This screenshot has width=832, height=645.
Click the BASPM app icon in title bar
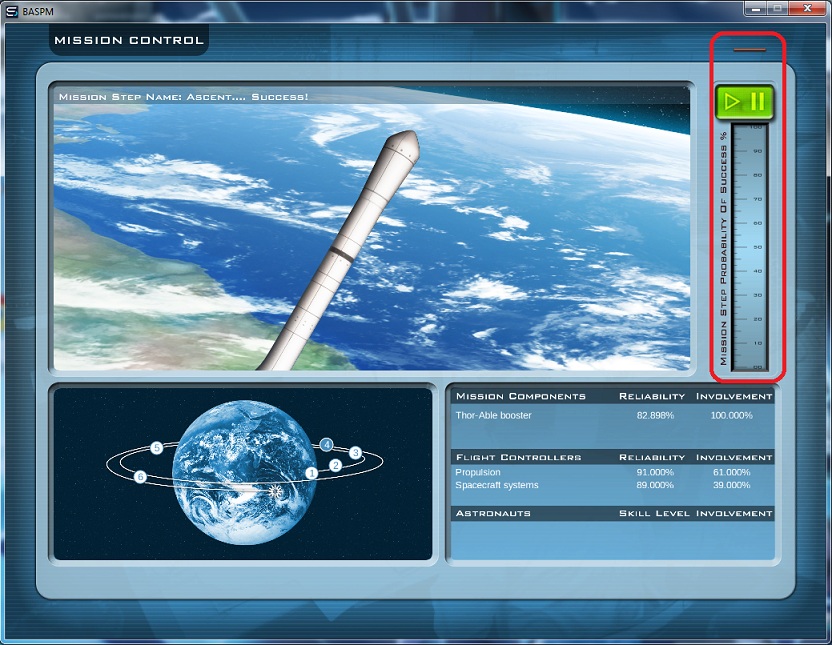pos(10,7)
